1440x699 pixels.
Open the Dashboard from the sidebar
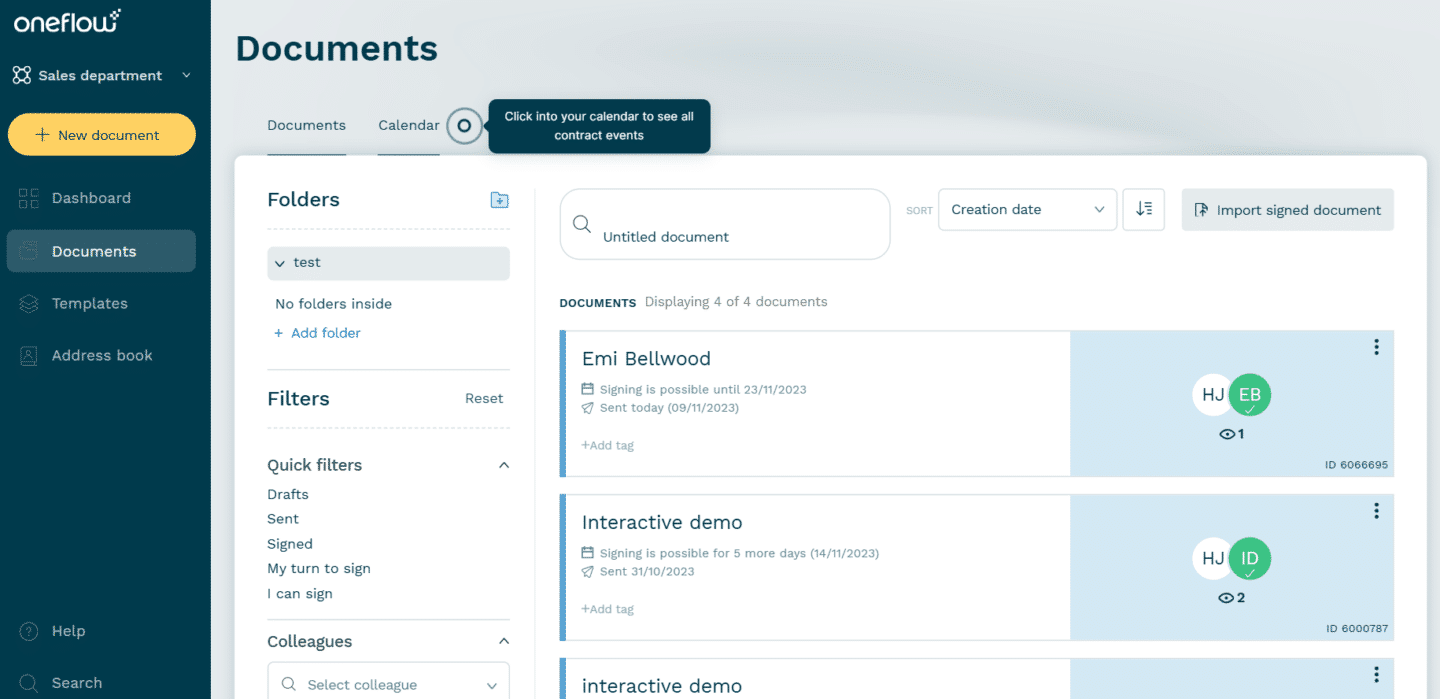click(x=89, y=197)
